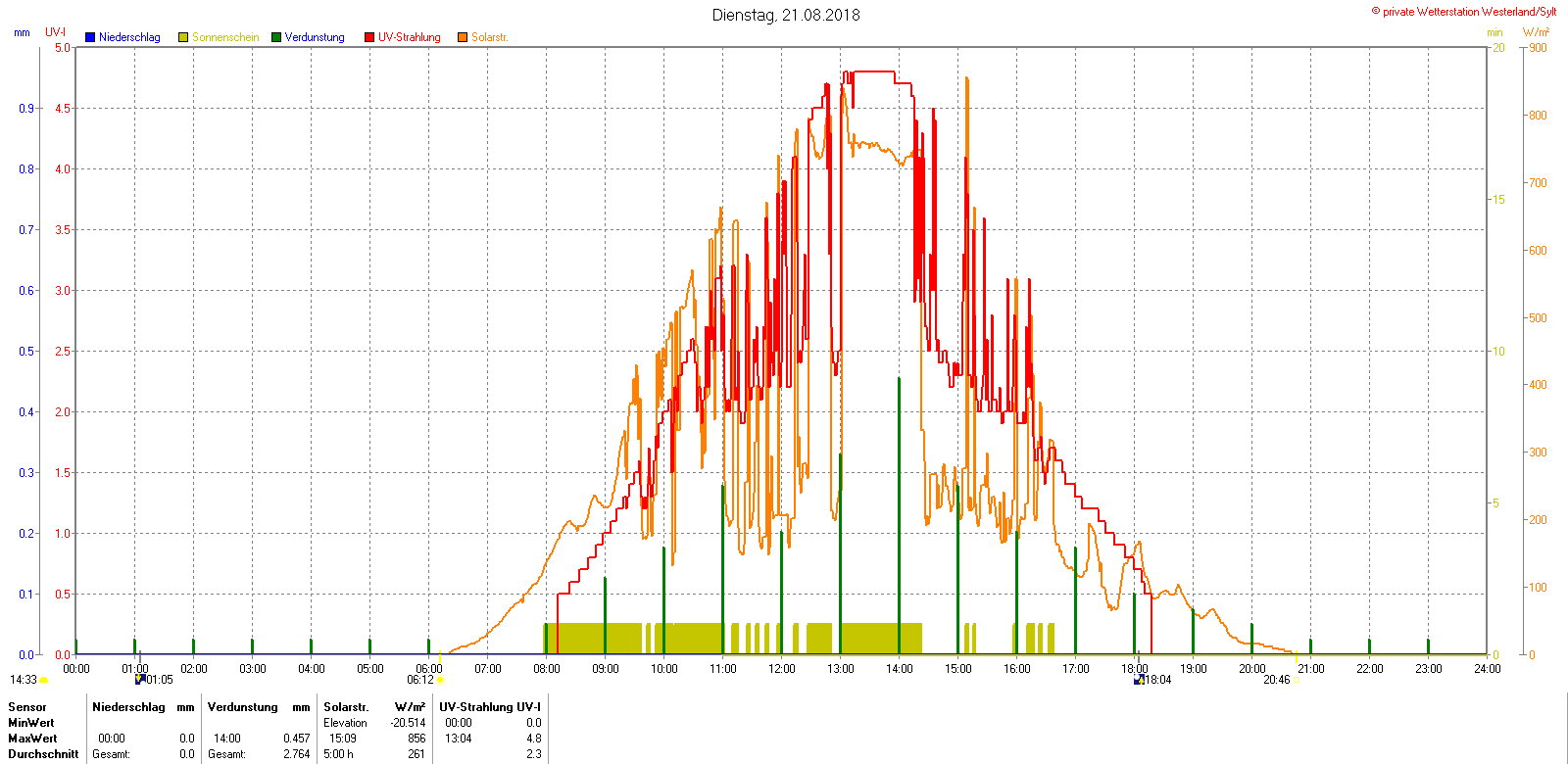
Task: Click the sunset icon beside 20:46
Action: (x=1296, y=680)
